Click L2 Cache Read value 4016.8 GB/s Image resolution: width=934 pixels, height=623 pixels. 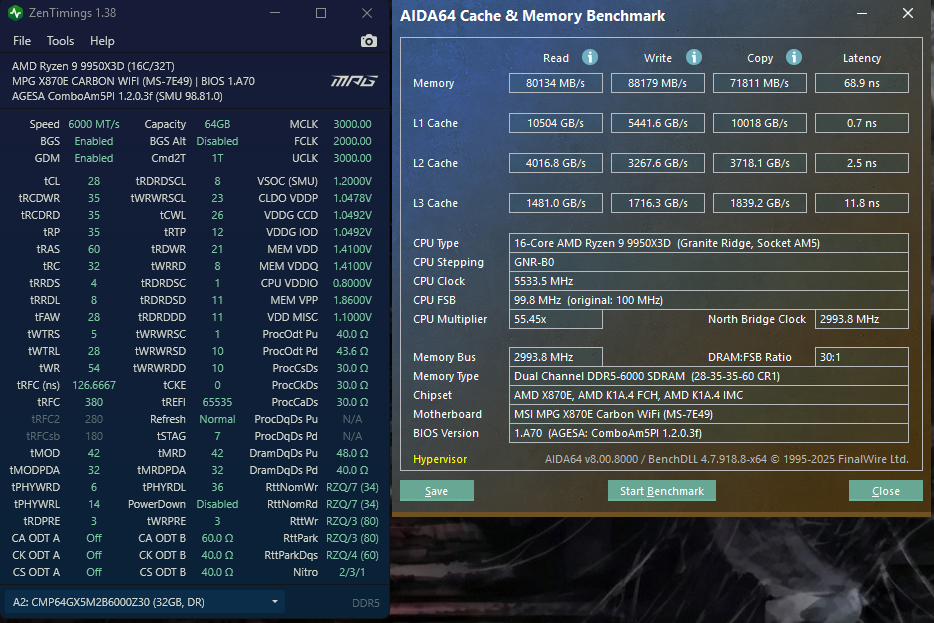(x=556, y=163)
